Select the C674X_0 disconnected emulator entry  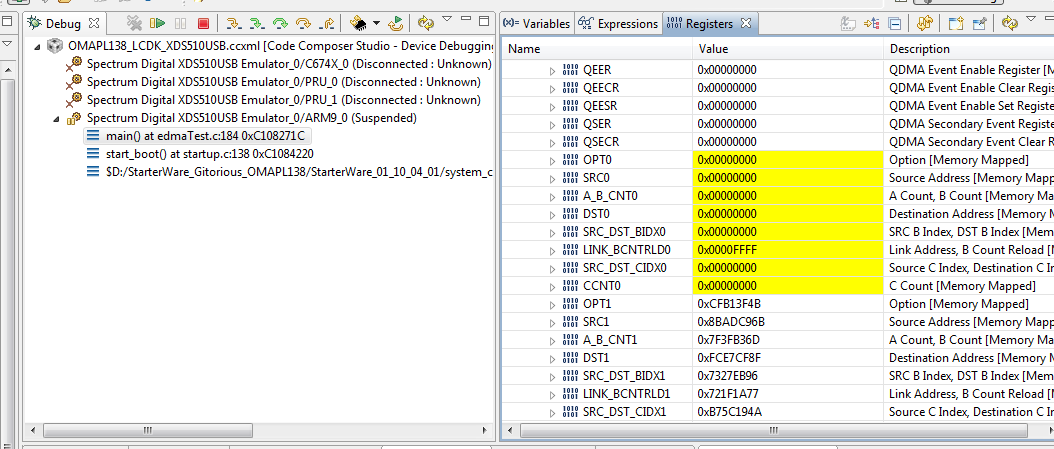[x=278, y=64]
